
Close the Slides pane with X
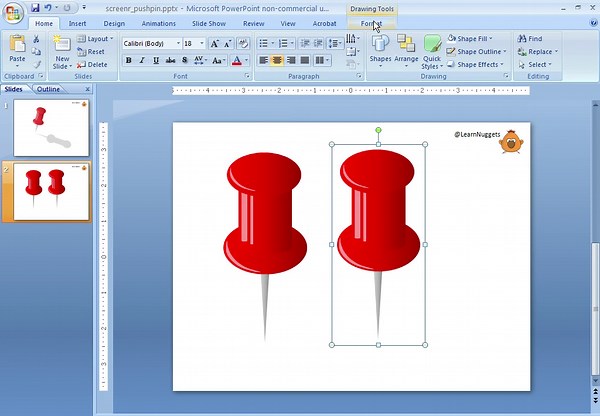(88, 89)
